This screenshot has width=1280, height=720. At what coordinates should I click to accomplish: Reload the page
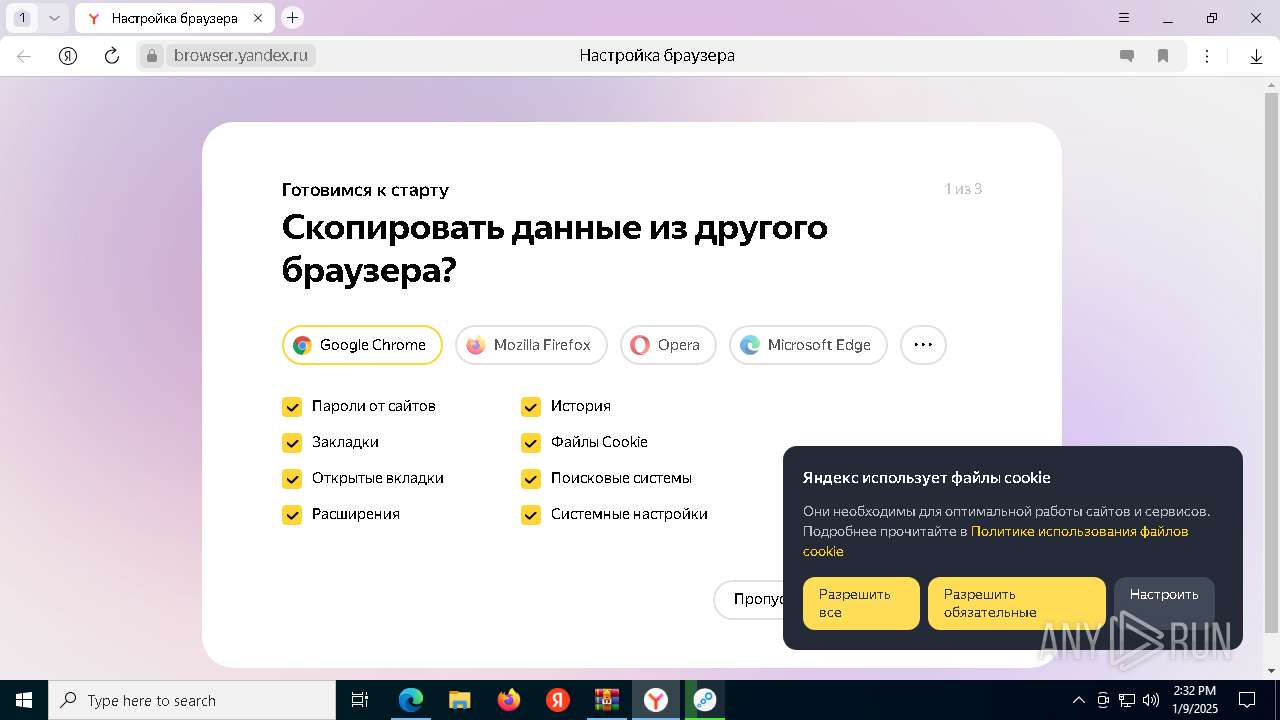(x=112, y=56)
